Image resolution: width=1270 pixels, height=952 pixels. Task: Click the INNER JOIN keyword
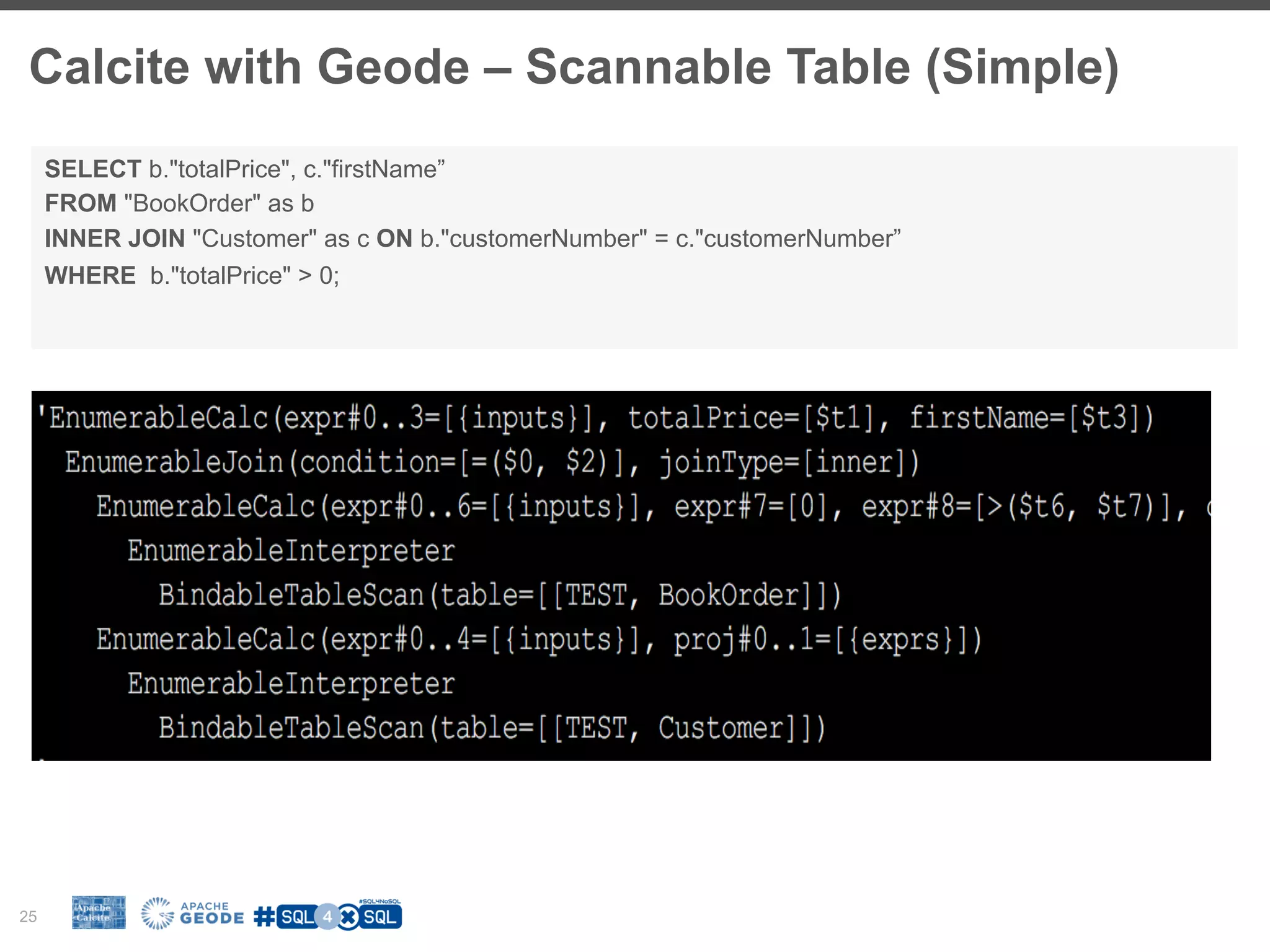pos(115,239)
